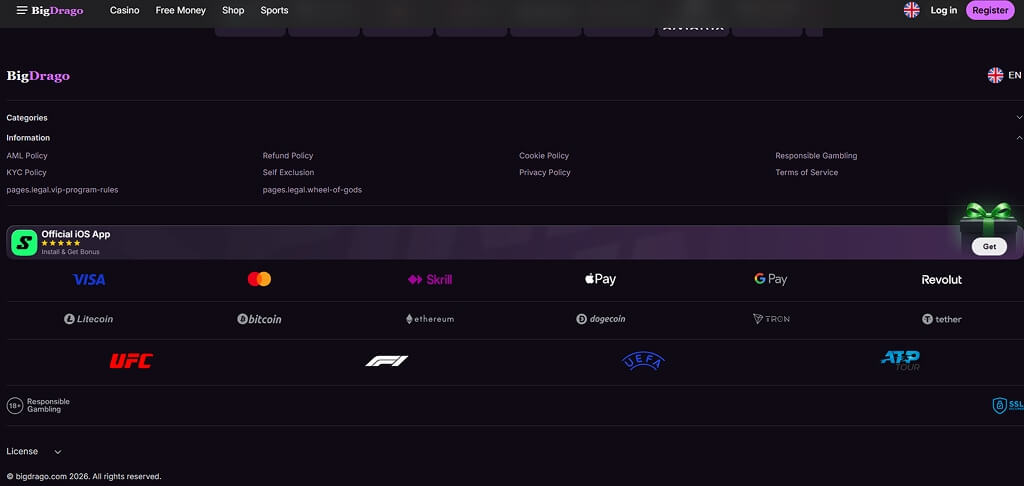The width and height of the screenshot is (1024, 486).
Task: Collapse the Information section chevron
Action: 1019,138
